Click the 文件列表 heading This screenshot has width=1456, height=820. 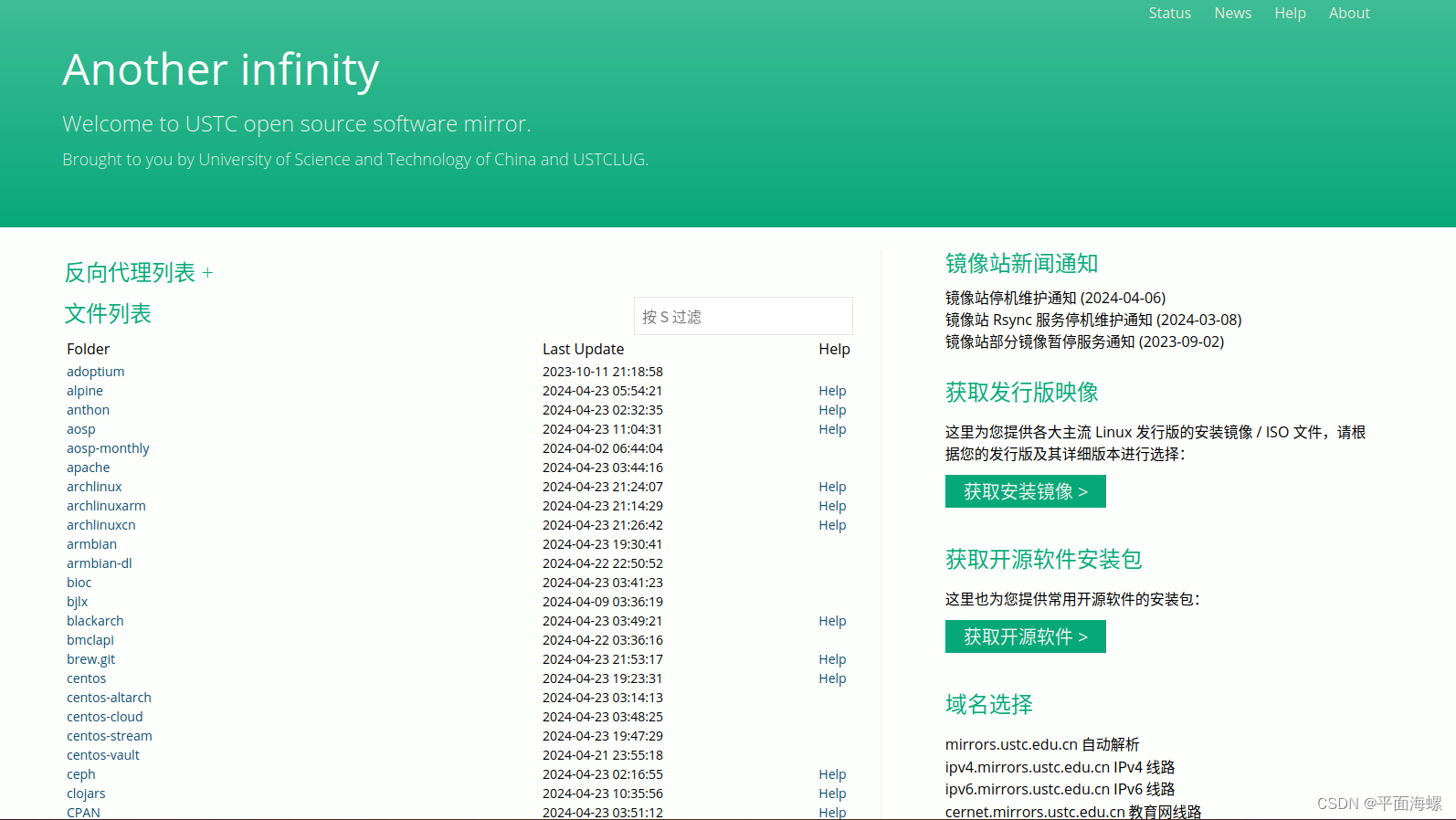tap(108, 314)
